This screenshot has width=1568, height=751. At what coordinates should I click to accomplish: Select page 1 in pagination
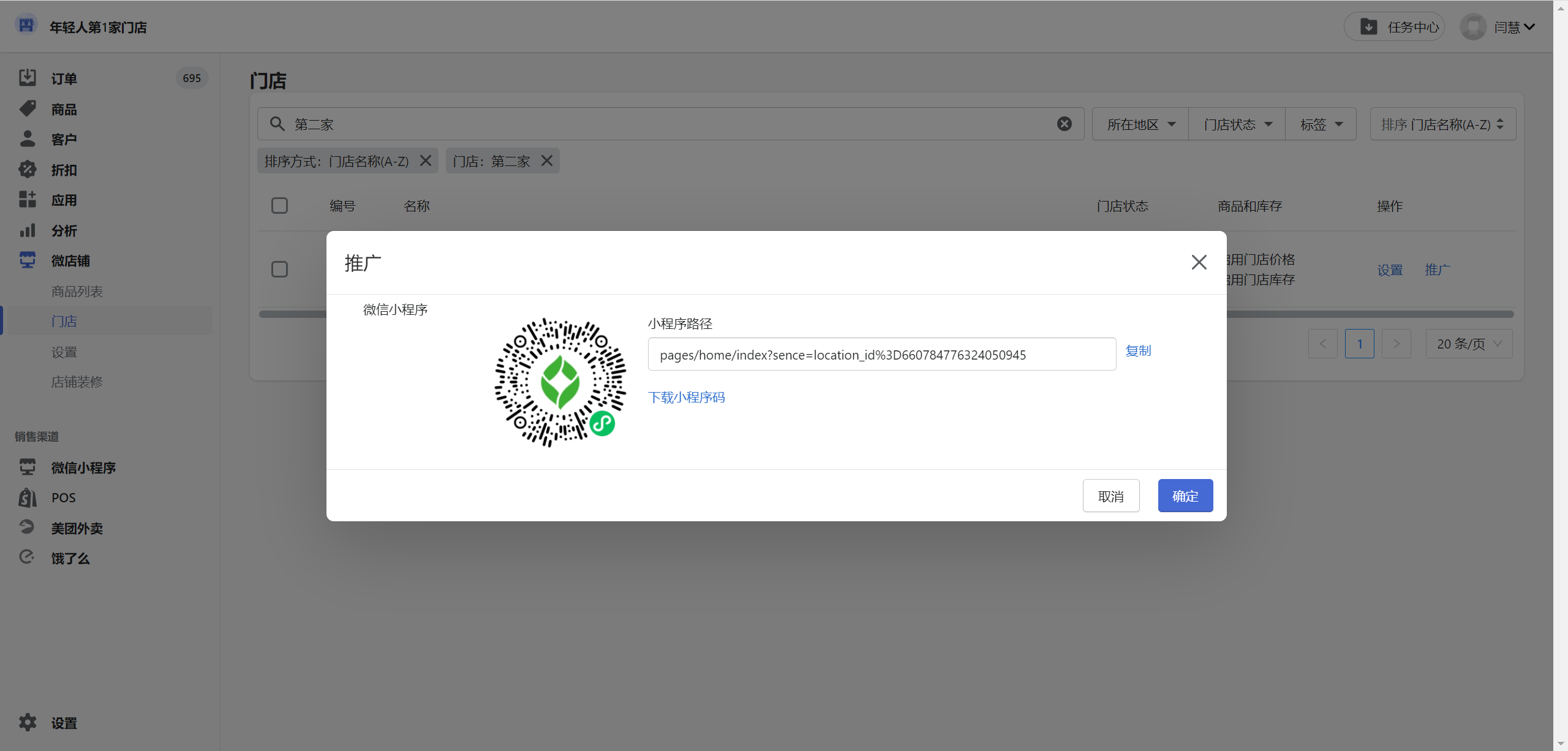(x=1360, y=344)
